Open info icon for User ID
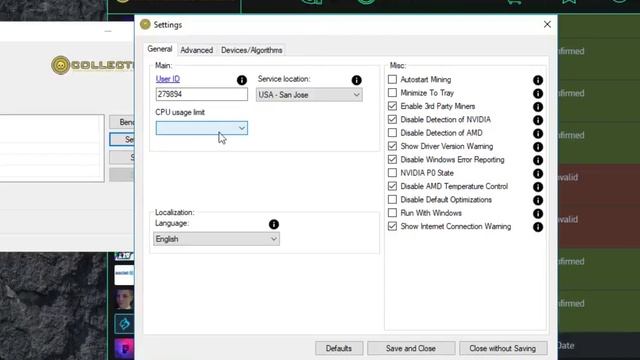This screenshot has height=360, width=640. tap(242, 80)
